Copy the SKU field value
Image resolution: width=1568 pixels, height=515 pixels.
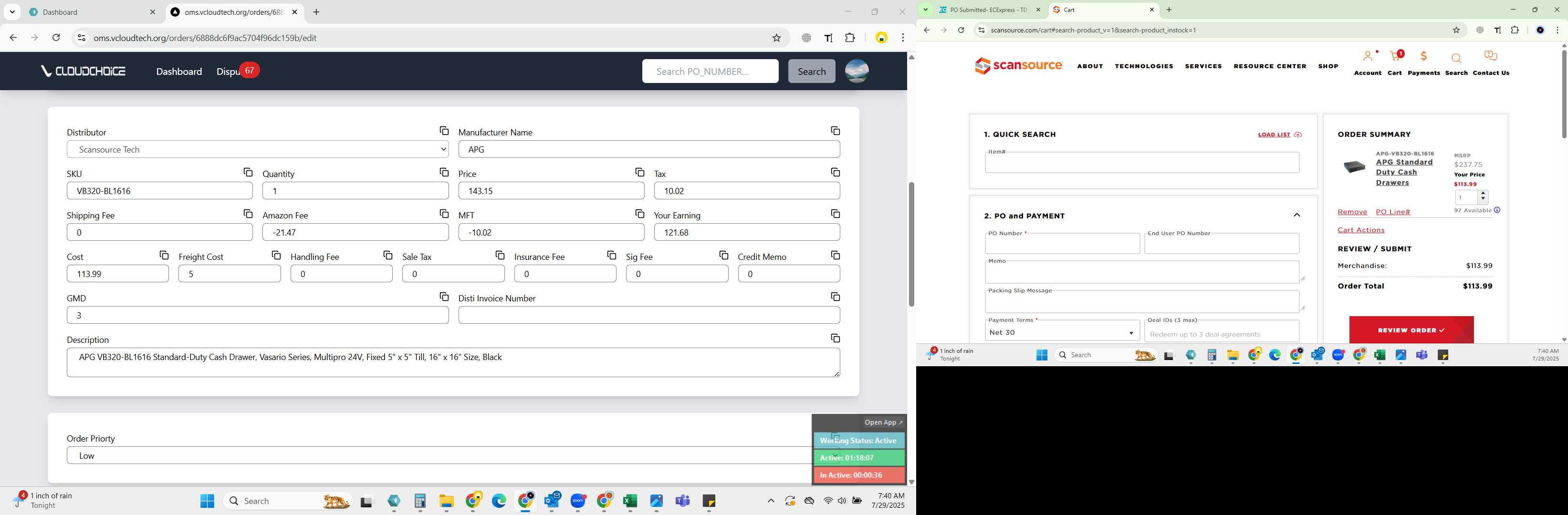248,173
